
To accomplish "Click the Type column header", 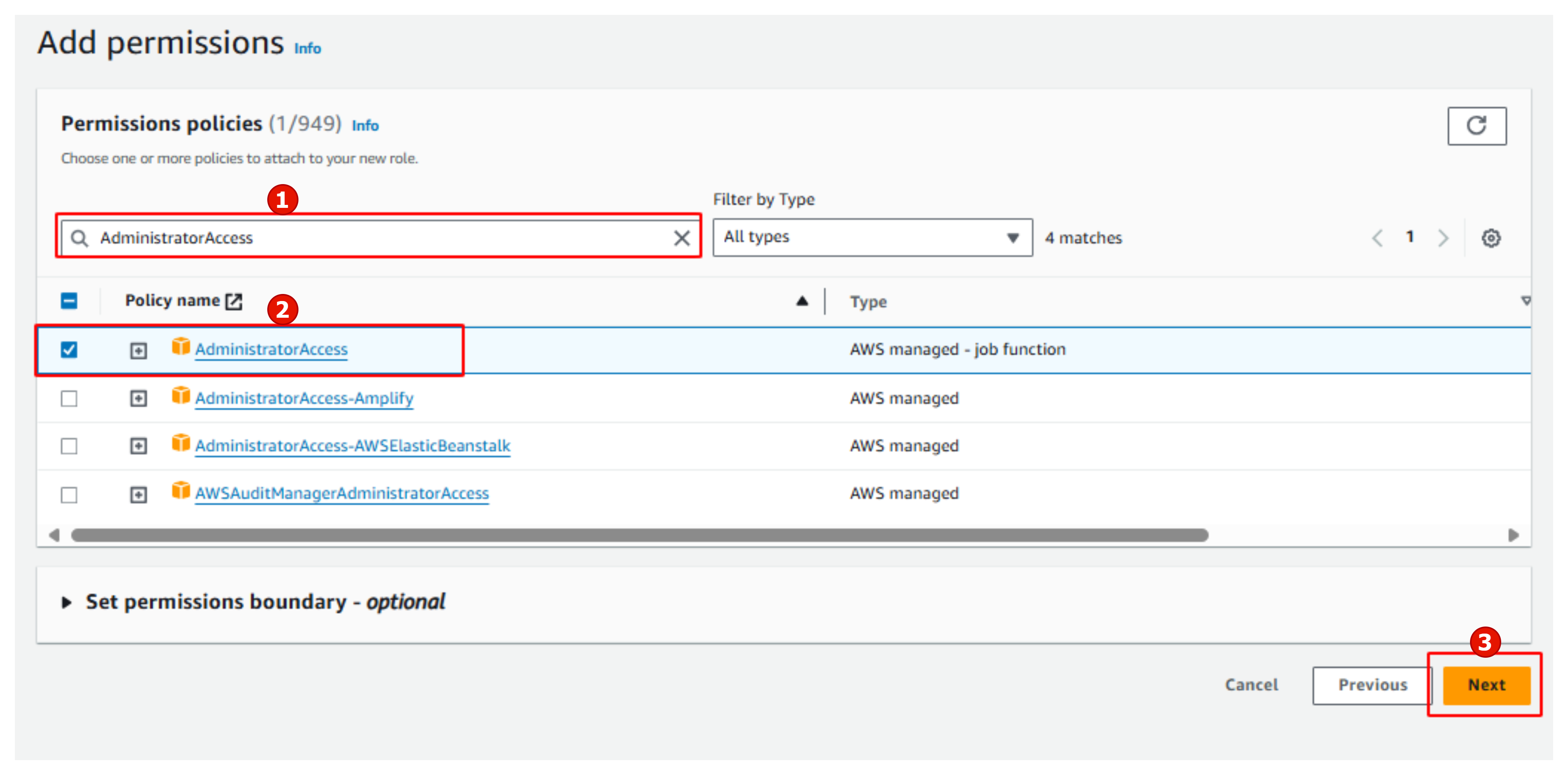I will coord(868,302).
